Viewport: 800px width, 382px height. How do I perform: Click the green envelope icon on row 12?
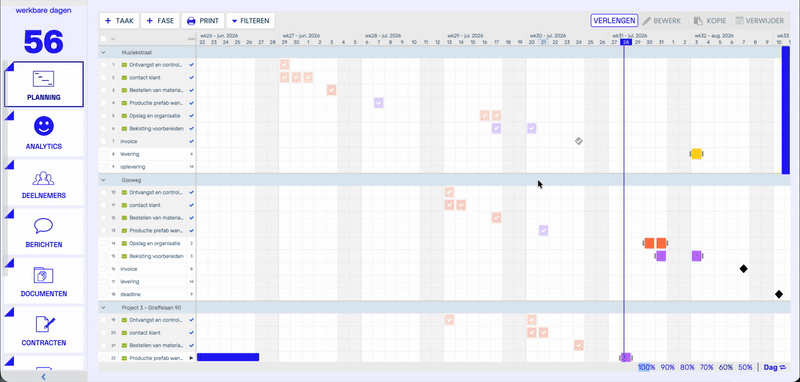[124, 218]
